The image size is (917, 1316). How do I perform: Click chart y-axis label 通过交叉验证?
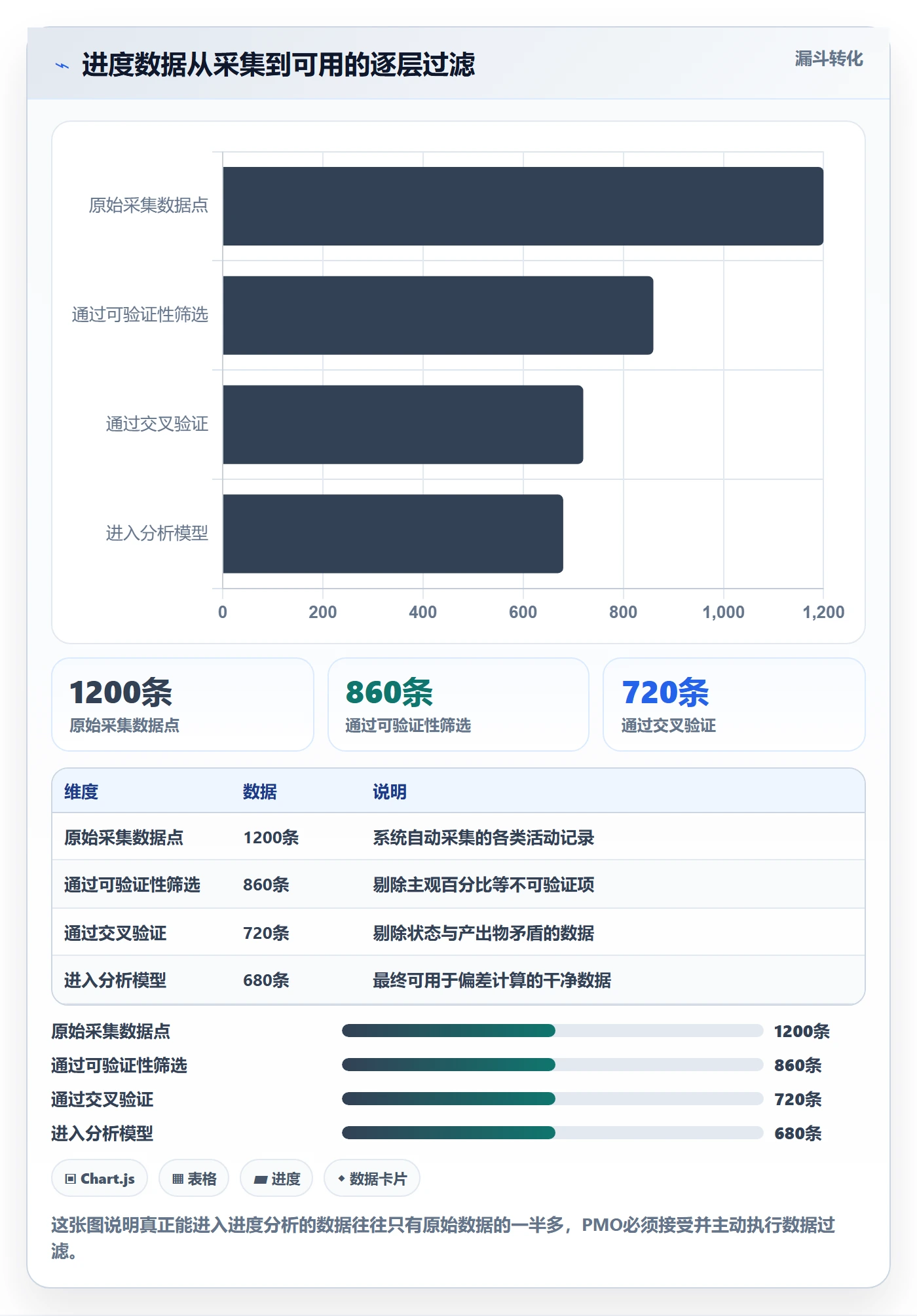(157, 424)
